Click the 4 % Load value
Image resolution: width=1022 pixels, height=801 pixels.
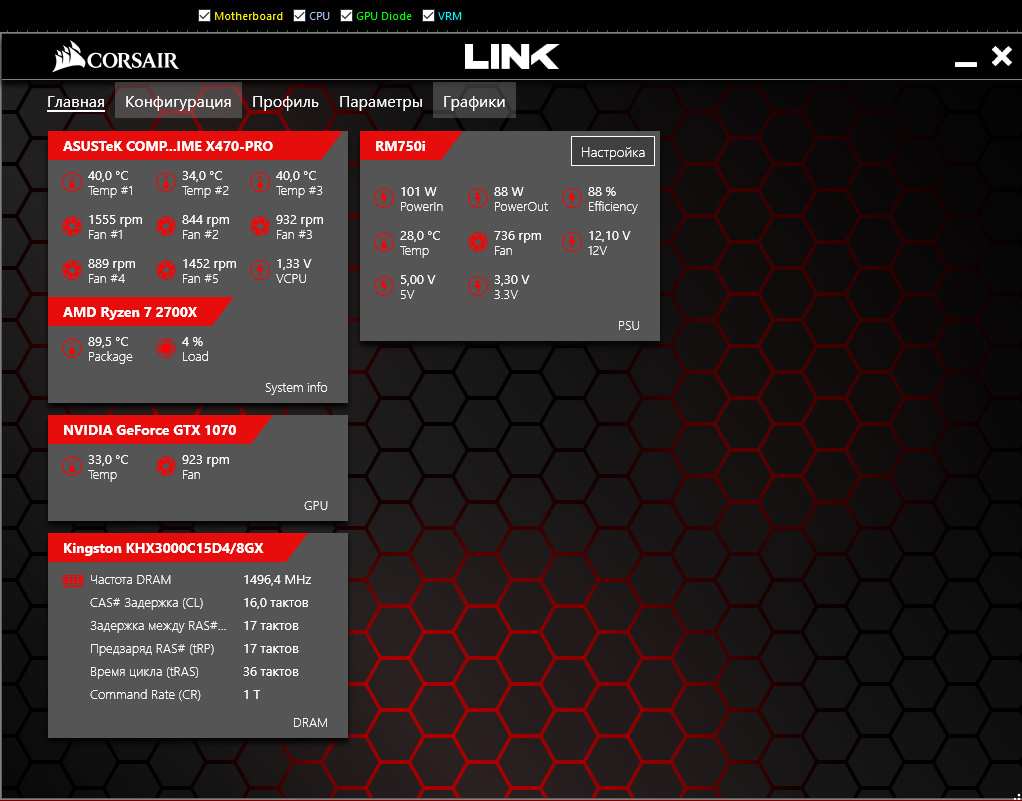[192, 342]
